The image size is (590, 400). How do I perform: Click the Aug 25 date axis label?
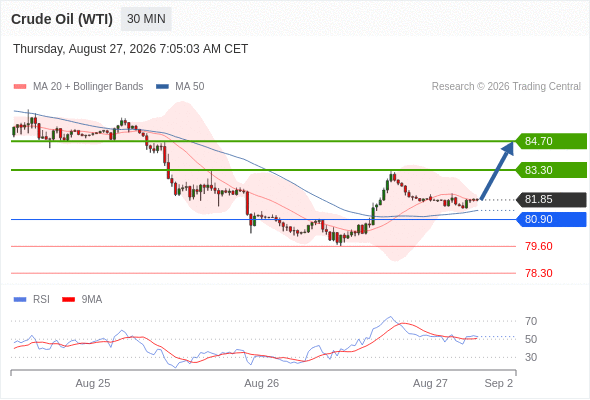click(x=93, y=383)
